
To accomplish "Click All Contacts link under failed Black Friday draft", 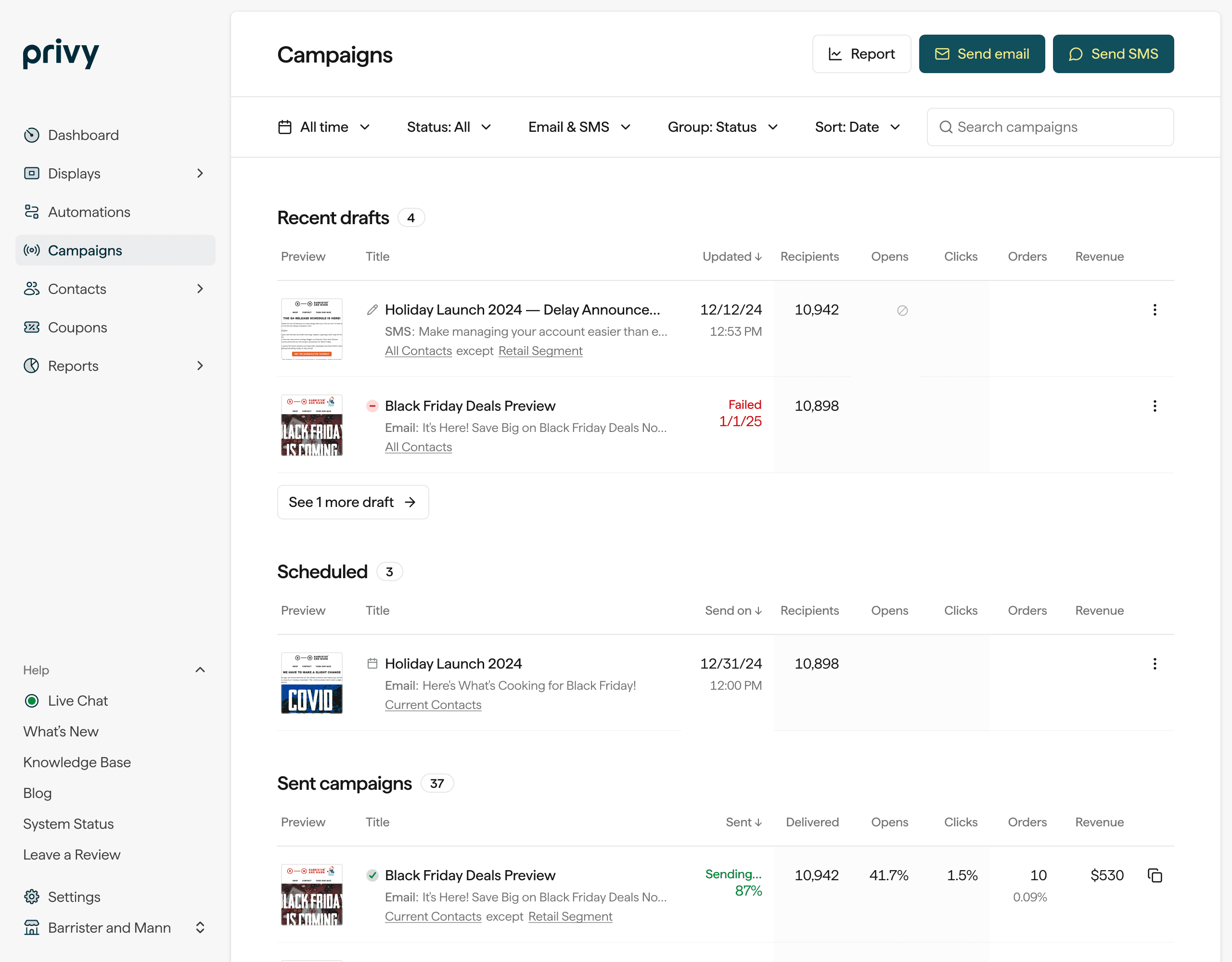I will coord(418,447).
